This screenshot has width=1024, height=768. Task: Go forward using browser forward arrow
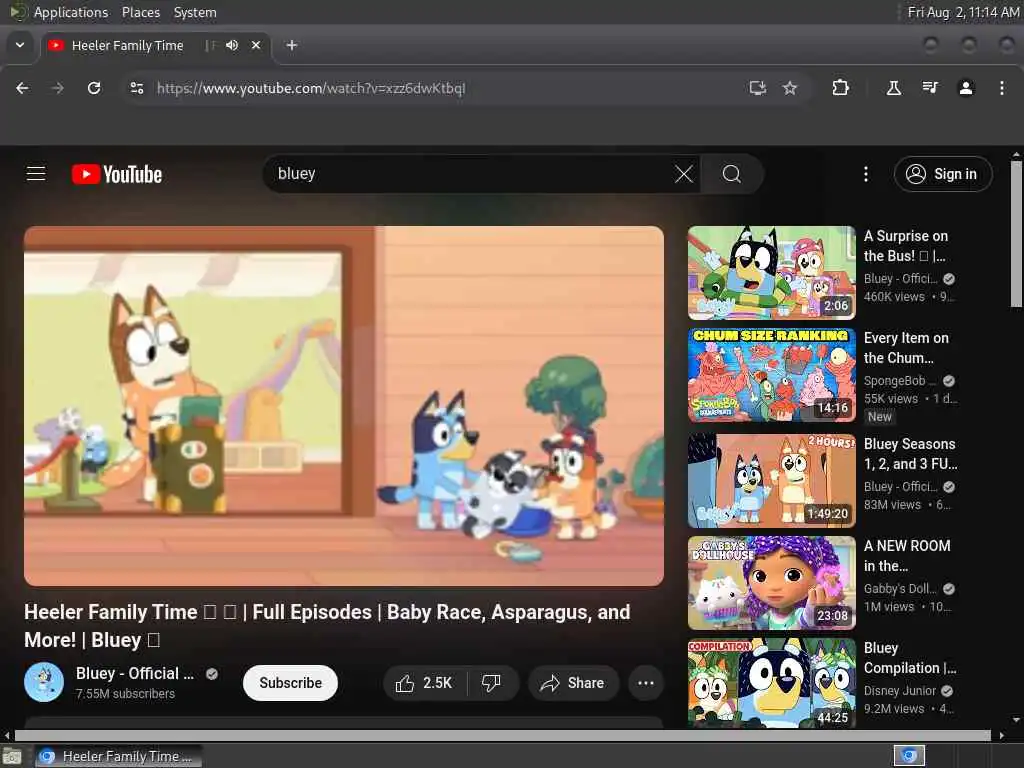57,88
